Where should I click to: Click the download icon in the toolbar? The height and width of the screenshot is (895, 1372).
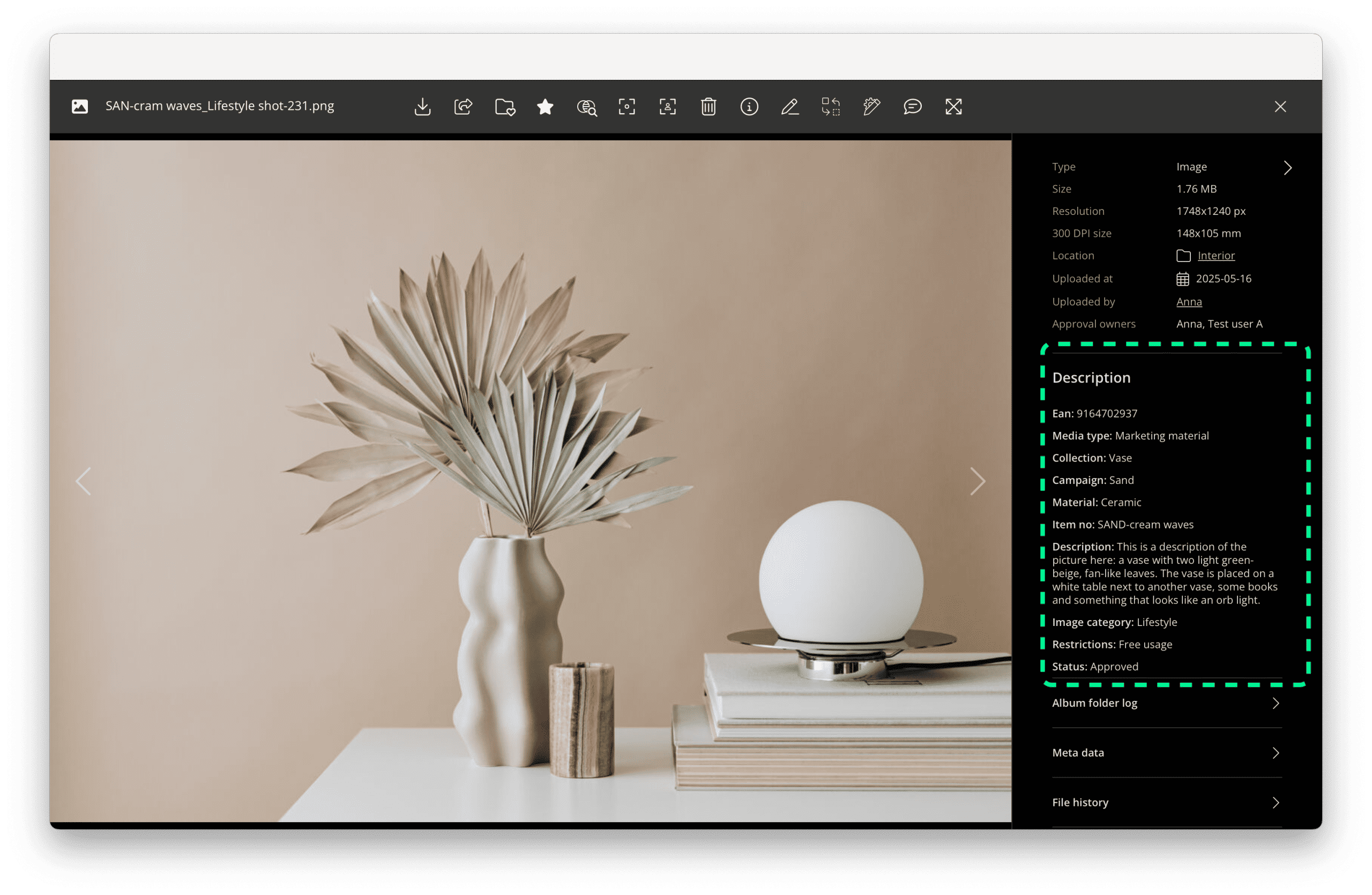[x=422, y=107]
